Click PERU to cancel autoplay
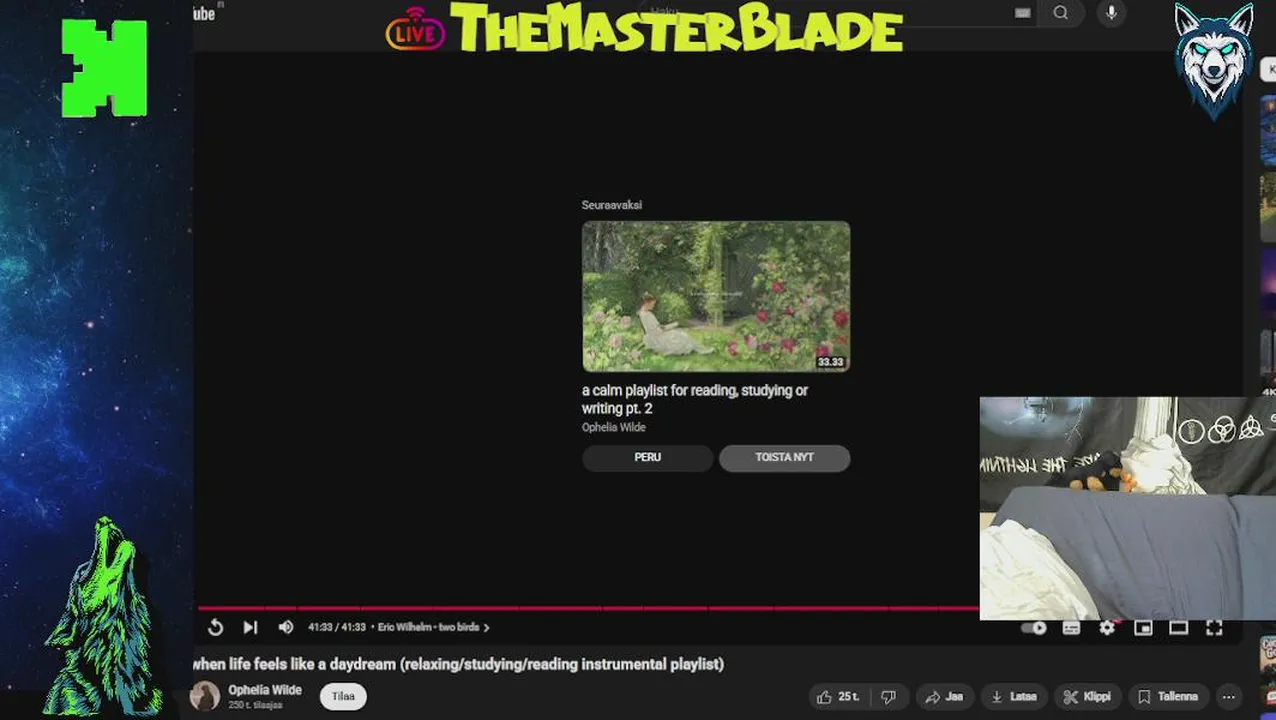 (647, 458)
